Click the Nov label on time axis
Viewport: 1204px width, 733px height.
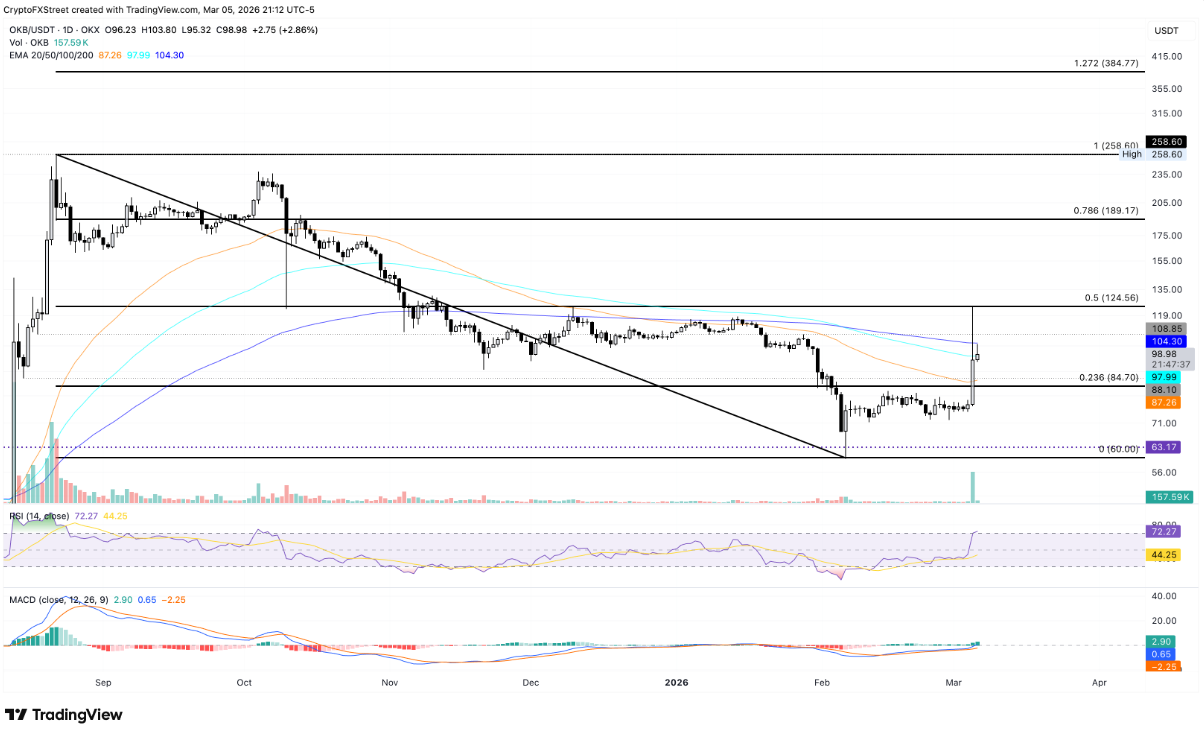point(390,682)
